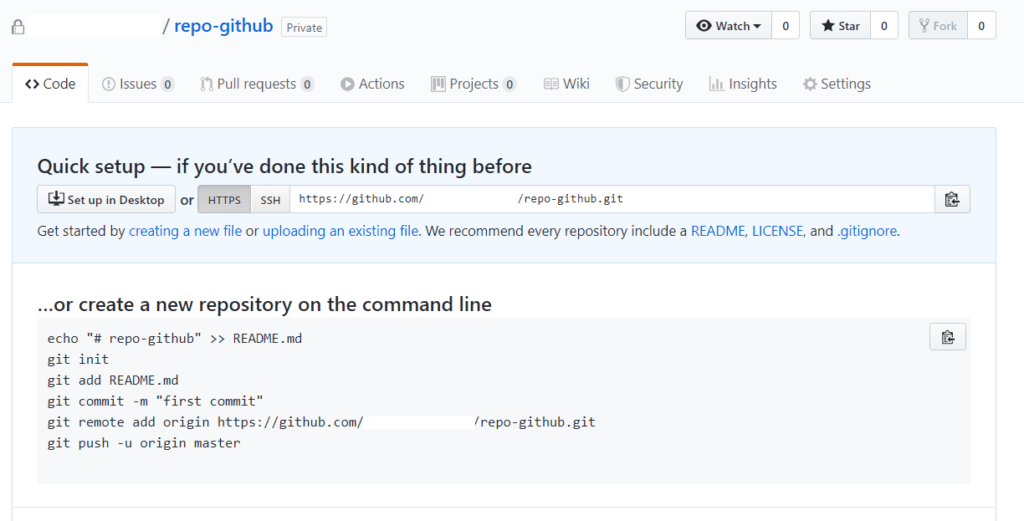Viewport: 1024px width, 521px height.
Task: Open the Watch dropdown menu
Action: point(728,26)
